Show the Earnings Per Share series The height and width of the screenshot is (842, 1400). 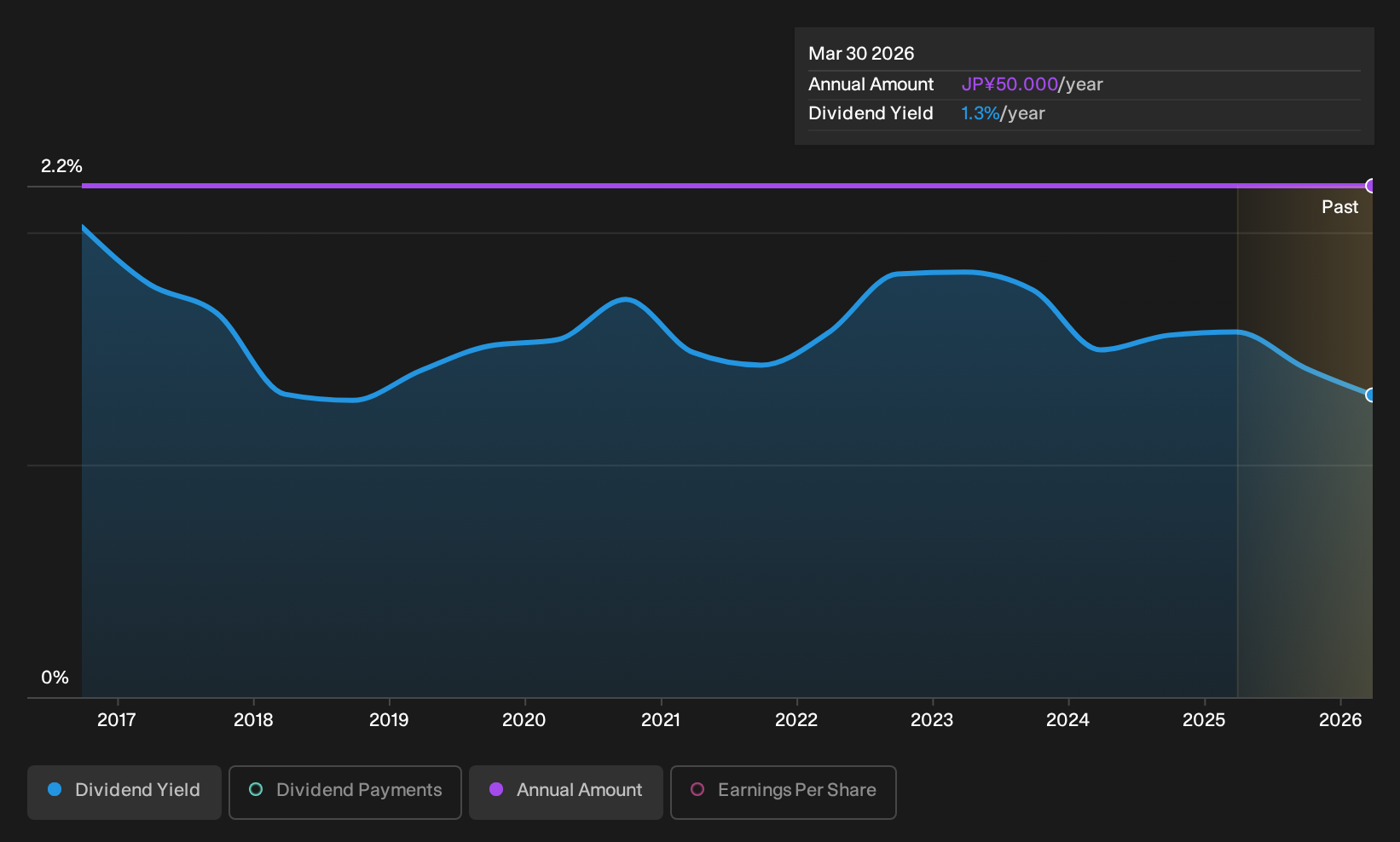point(784,792)
